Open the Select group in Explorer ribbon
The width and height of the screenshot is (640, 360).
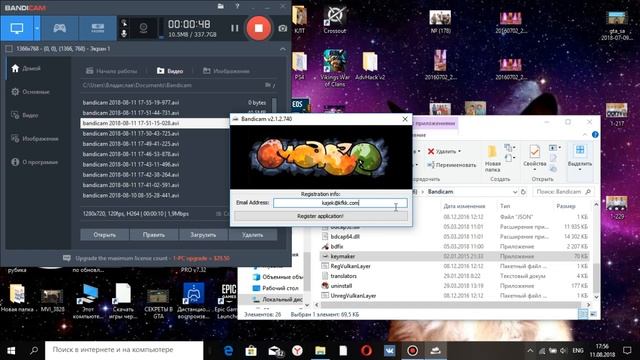(x=580, y=157)
